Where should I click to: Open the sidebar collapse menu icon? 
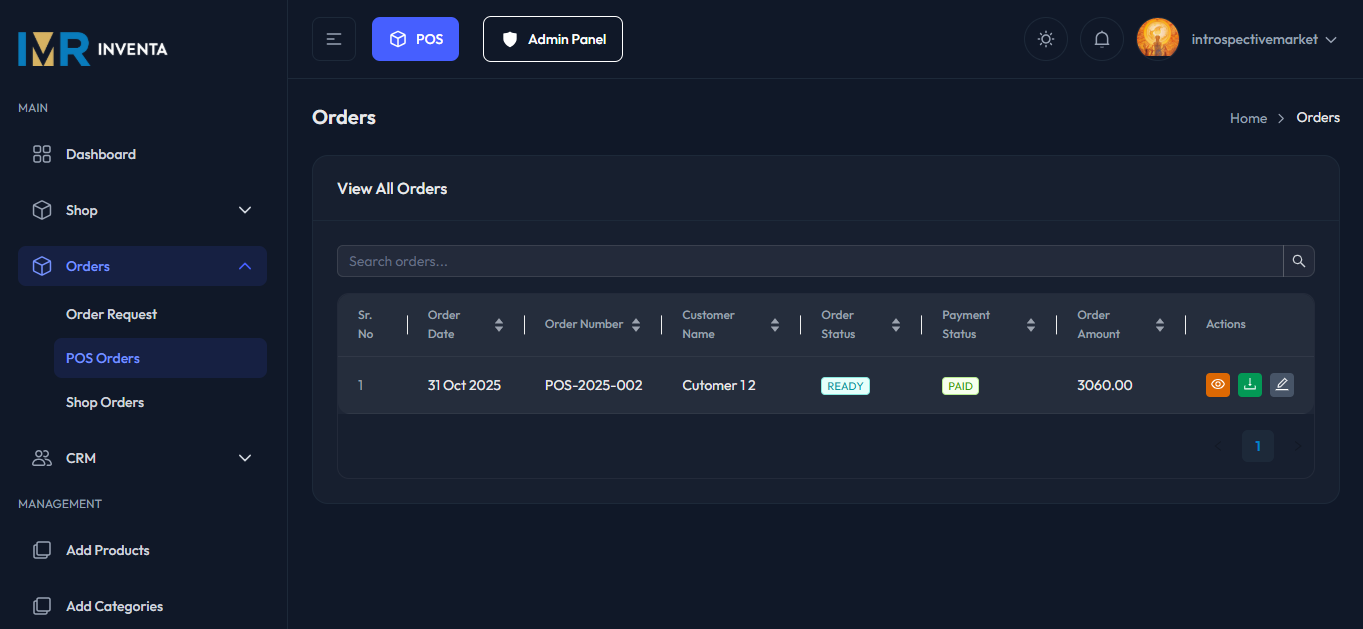coord(333,38)
